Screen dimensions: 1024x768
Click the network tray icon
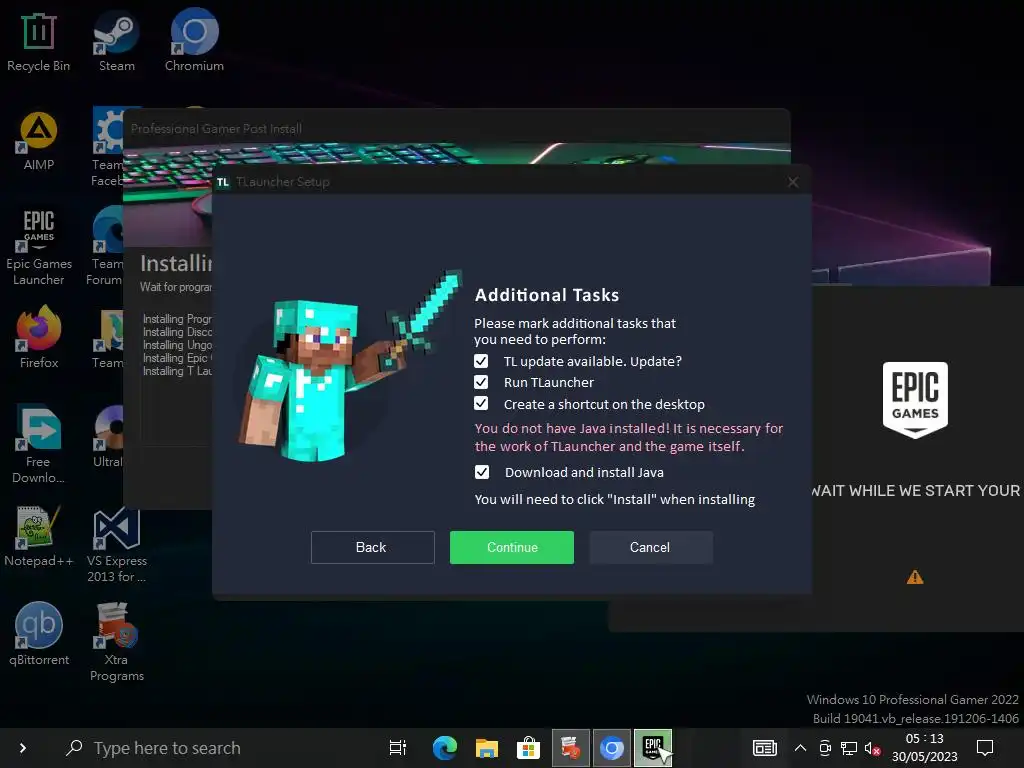click(849, 748)
